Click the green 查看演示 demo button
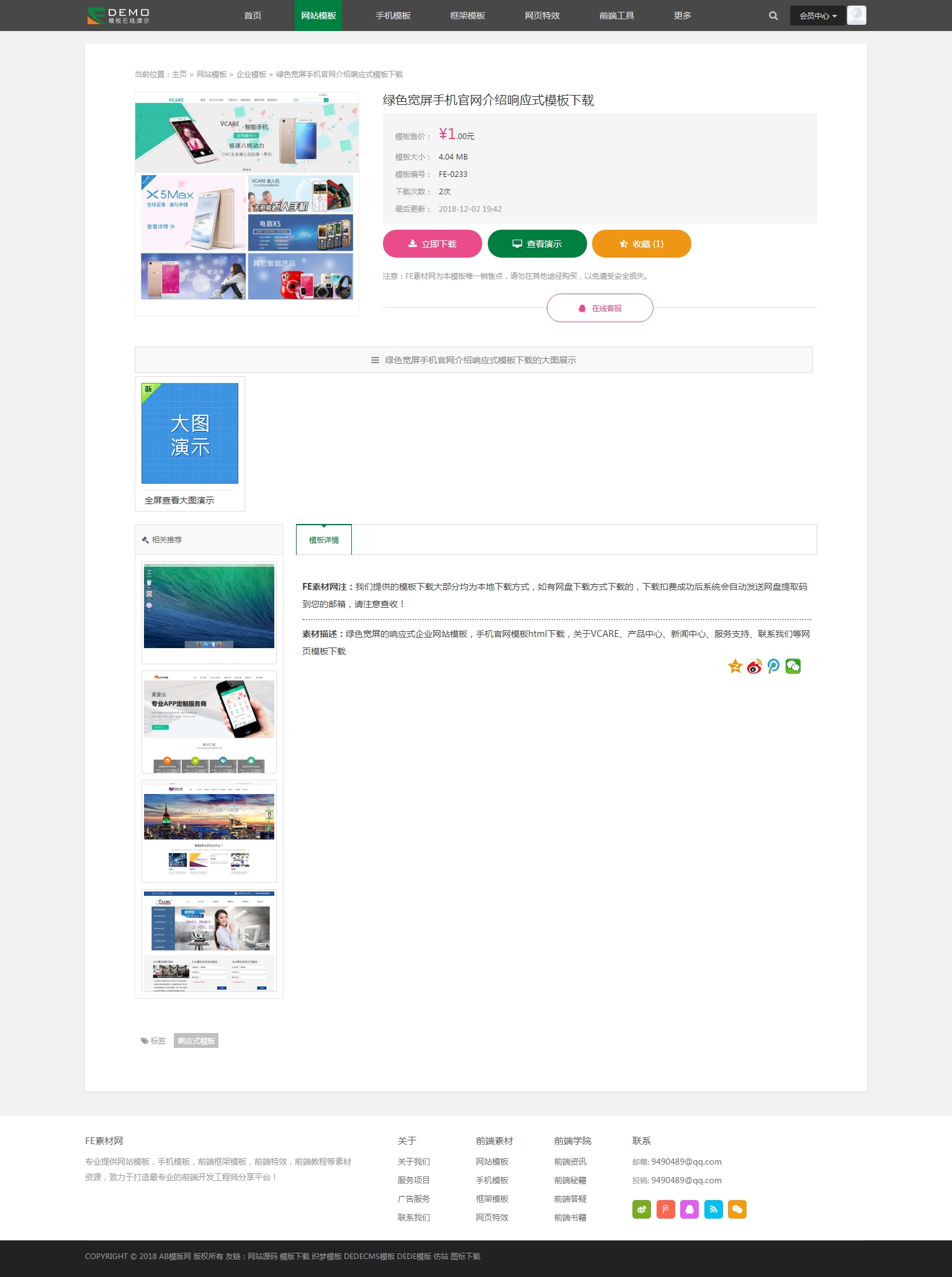The width and height of the screenshot is (952, 1277). [x=537, y=243]
